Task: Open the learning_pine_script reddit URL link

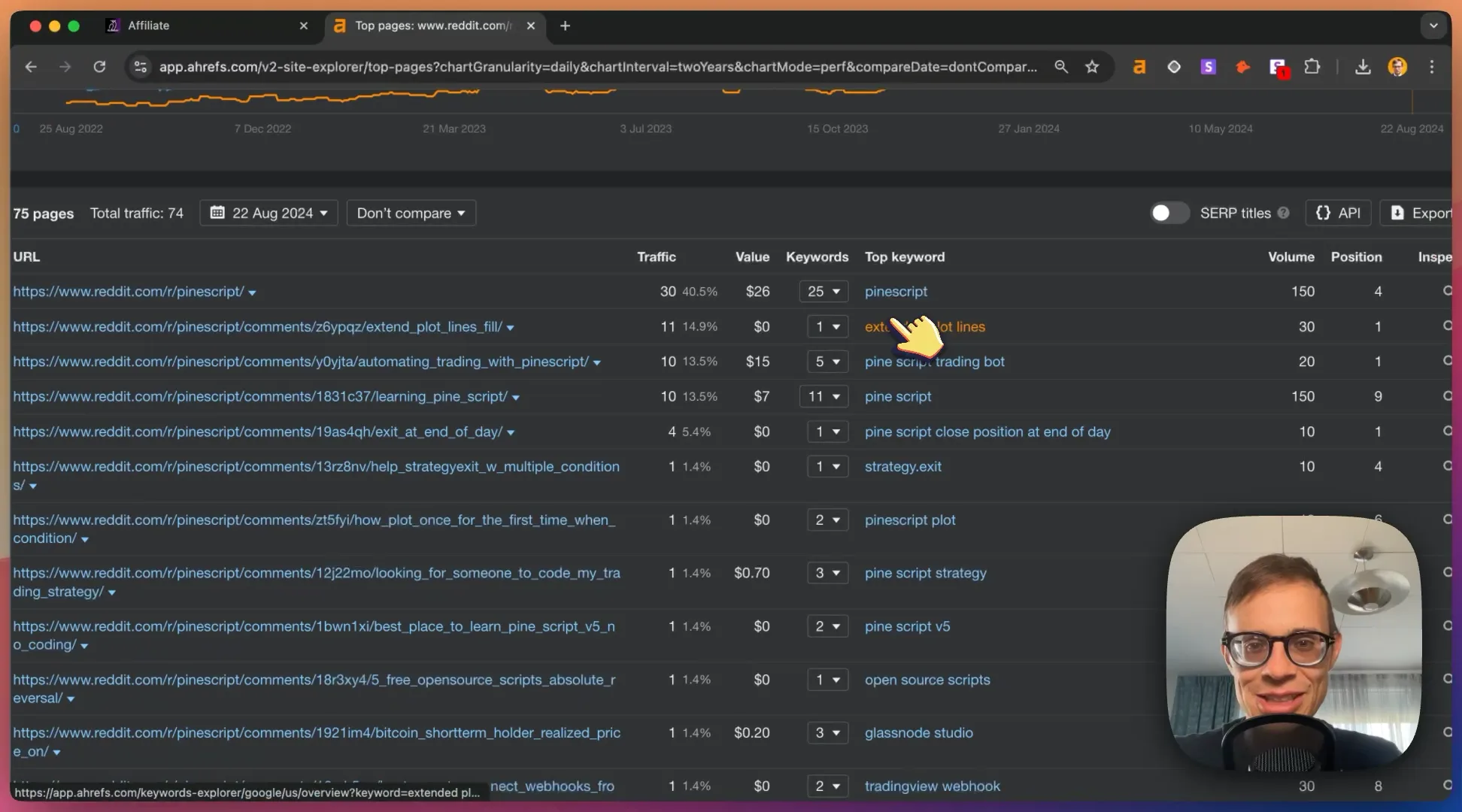Action: tap(260, 396)
